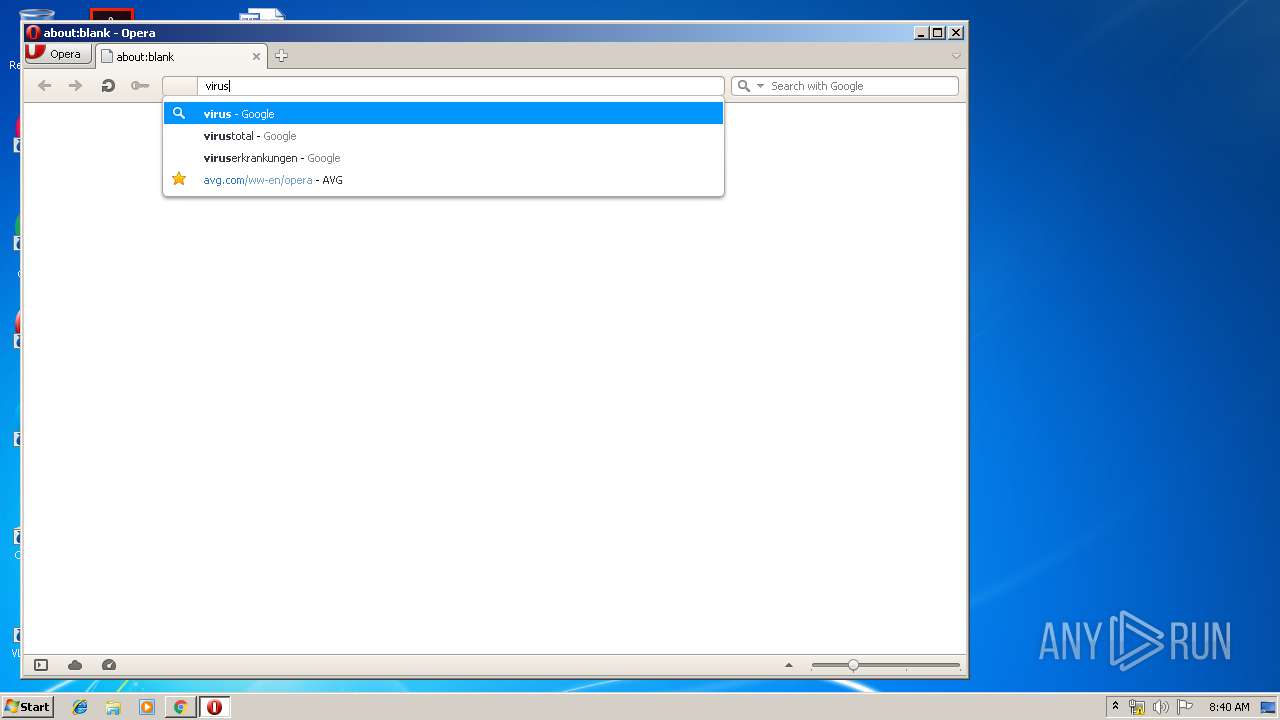Go back using the back arrow
Screen dimensions: 1280x720
(x=44, y=86)
